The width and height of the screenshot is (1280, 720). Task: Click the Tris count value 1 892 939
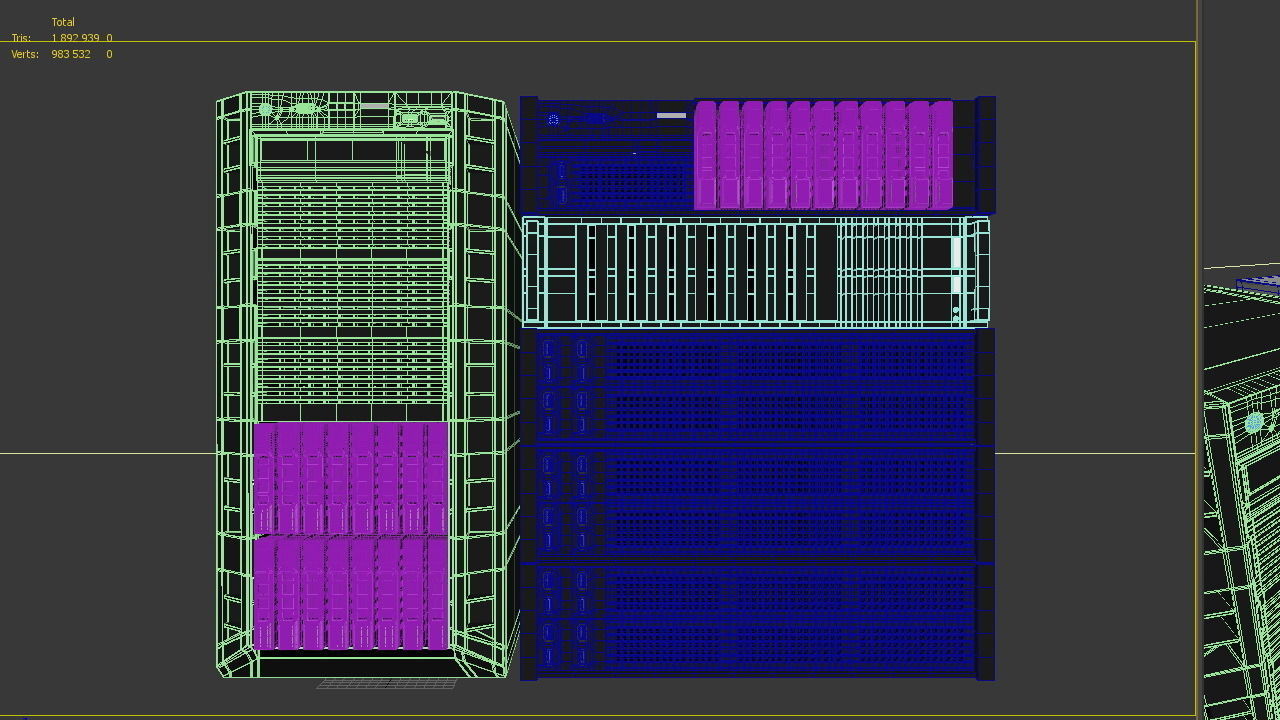(x=78, y=38)
